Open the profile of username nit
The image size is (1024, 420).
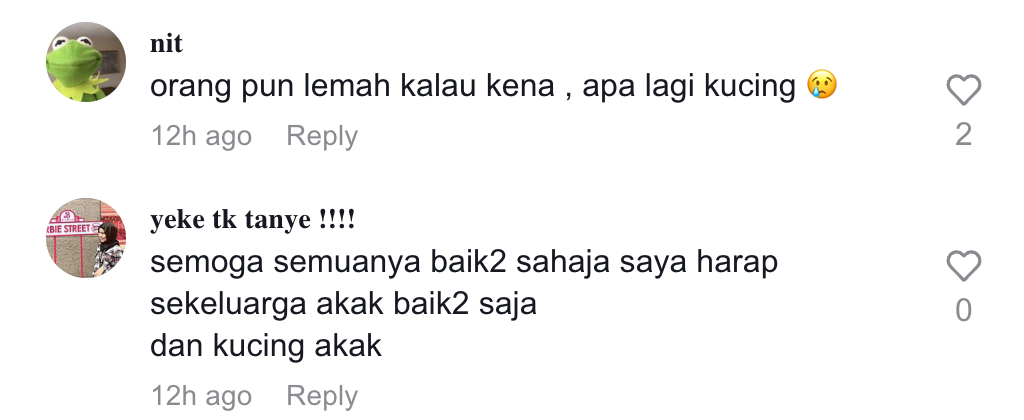point(167,44)
